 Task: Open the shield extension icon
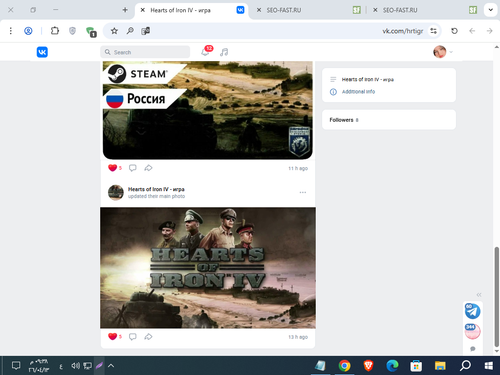(72, 31)
